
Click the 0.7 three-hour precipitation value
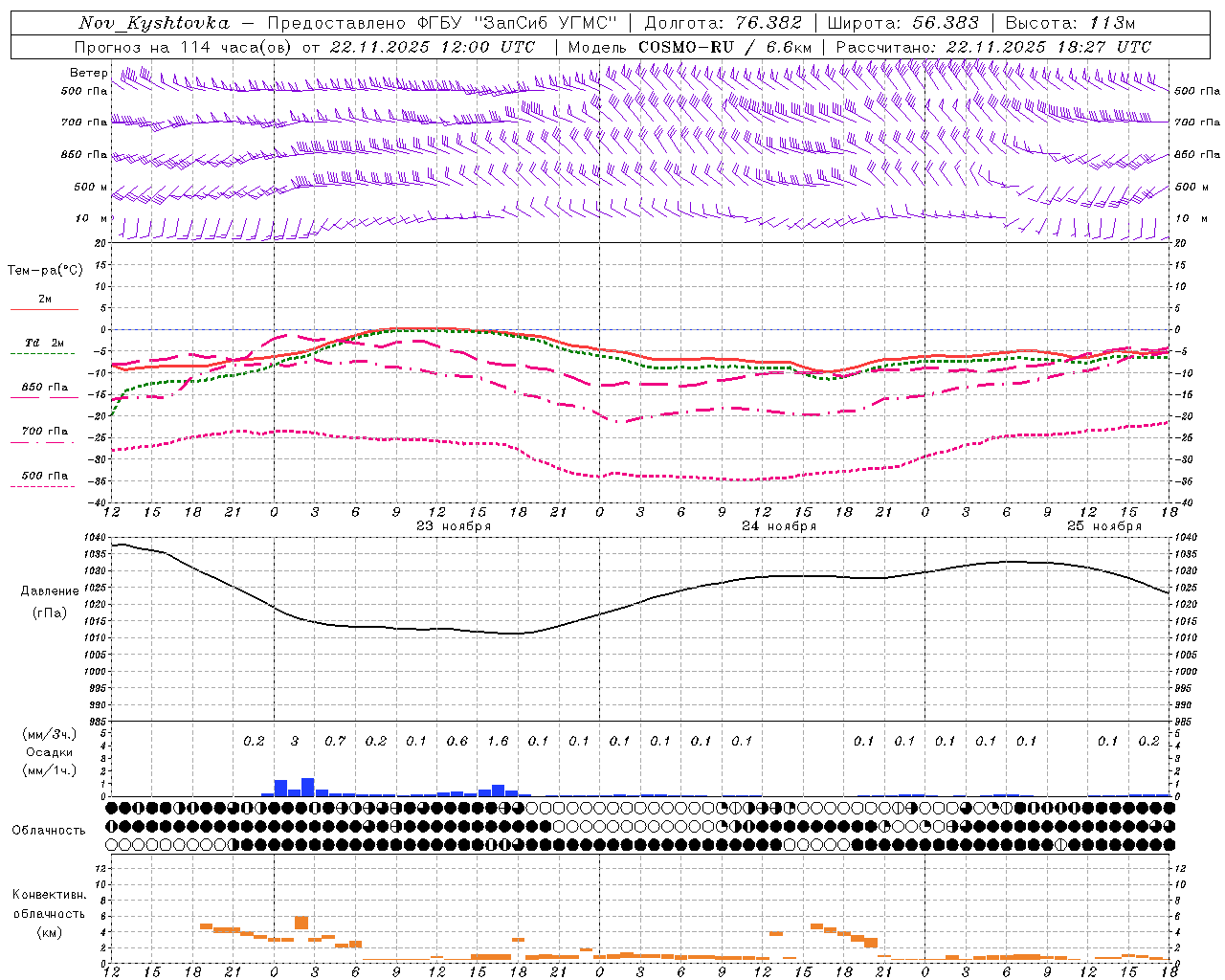(x=335, y=742)
